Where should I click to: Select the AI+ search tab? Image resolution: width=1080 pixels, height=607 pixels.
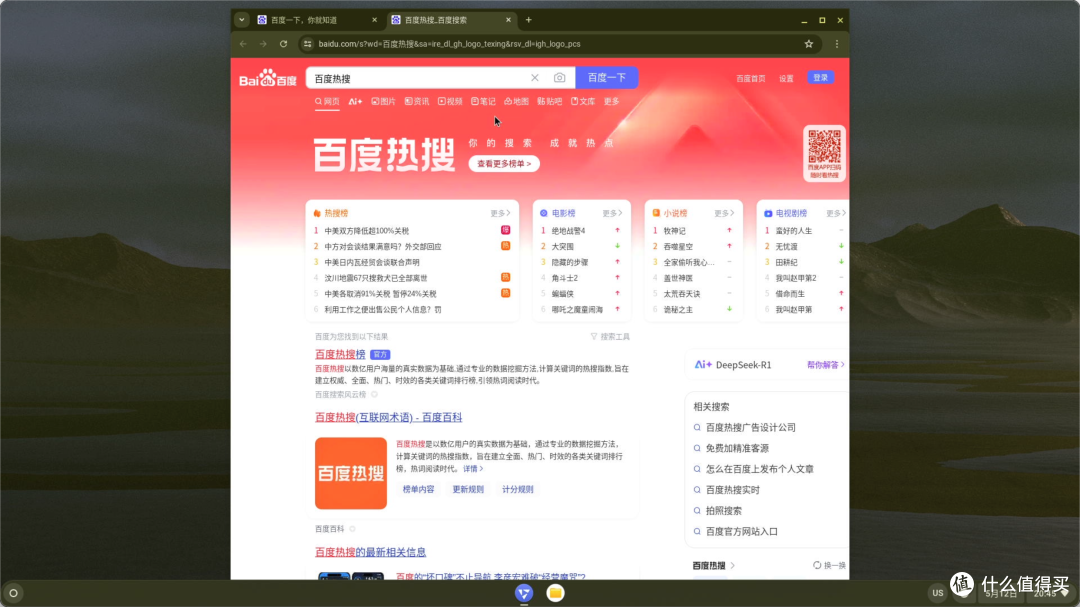[355, 101]
